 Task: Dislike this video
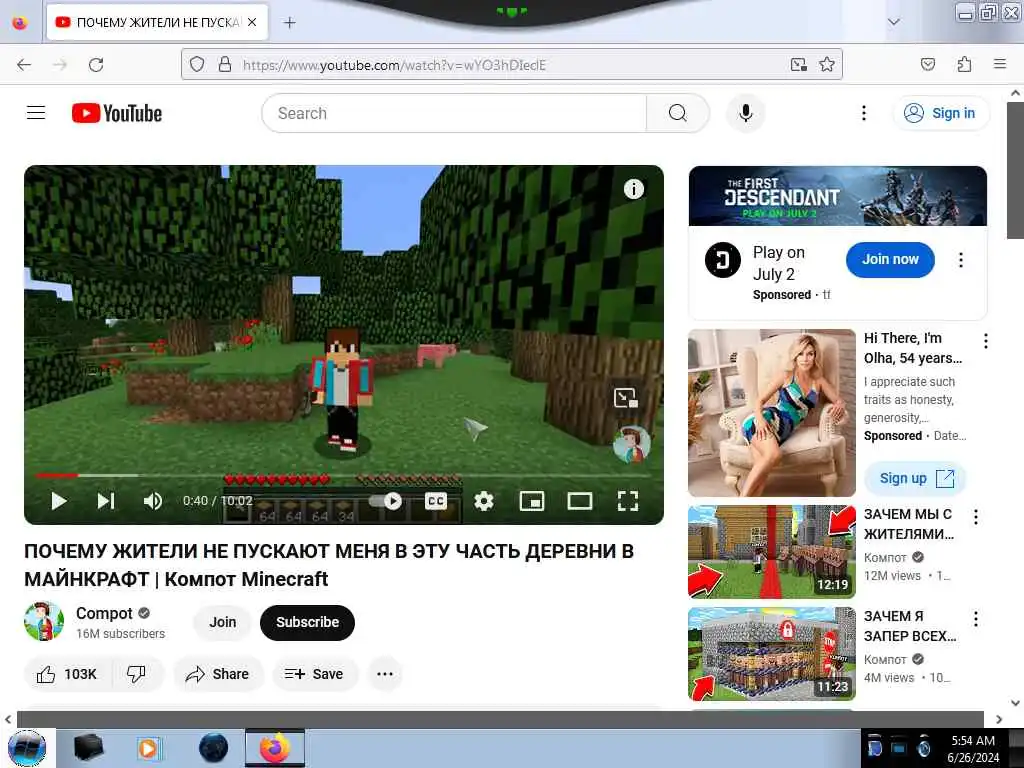(136, 674)
